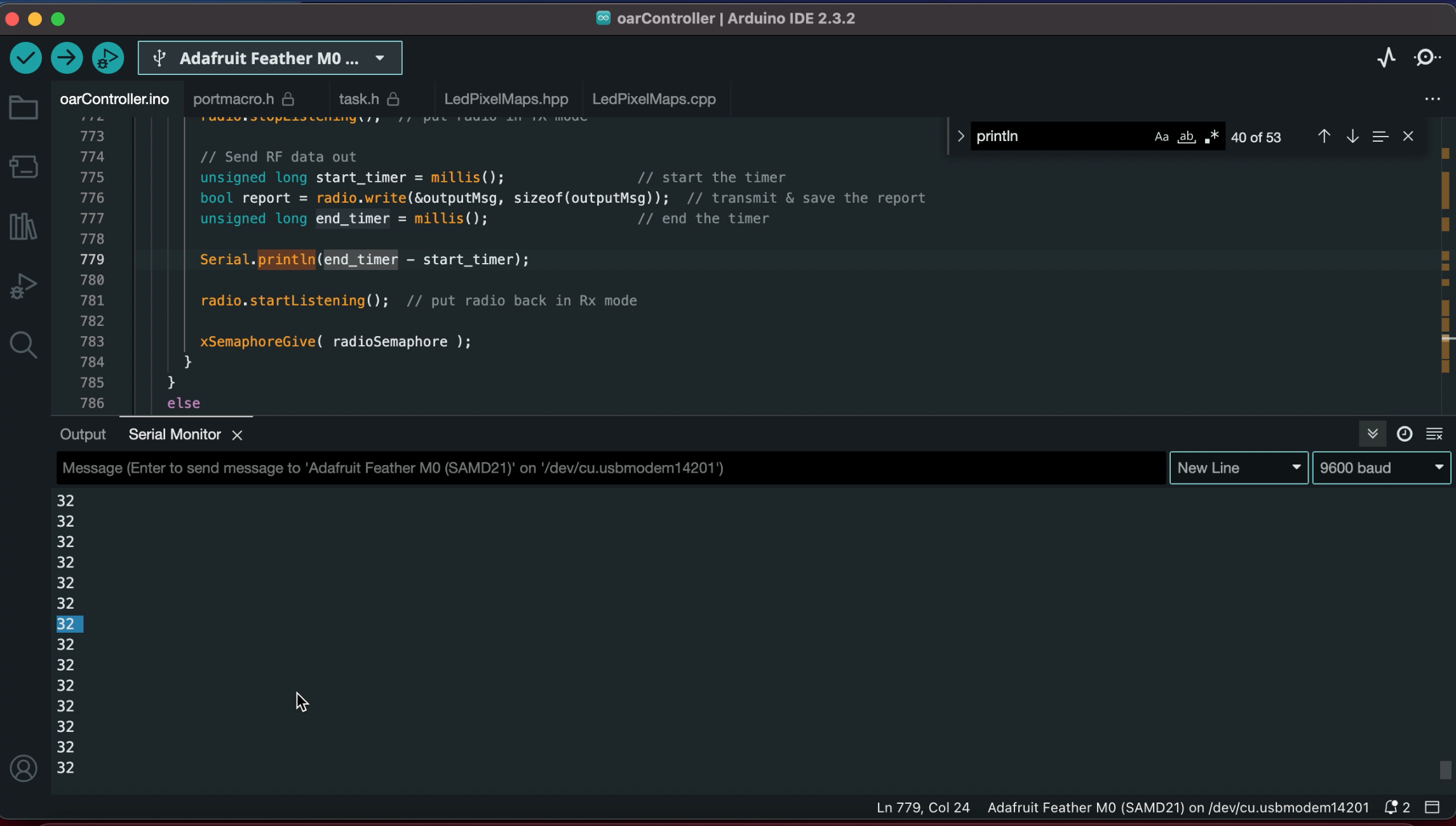Open notifications bell in status bar
Image resolution: width=1456 pixels, height=826 pixels.
[1397, 807]
